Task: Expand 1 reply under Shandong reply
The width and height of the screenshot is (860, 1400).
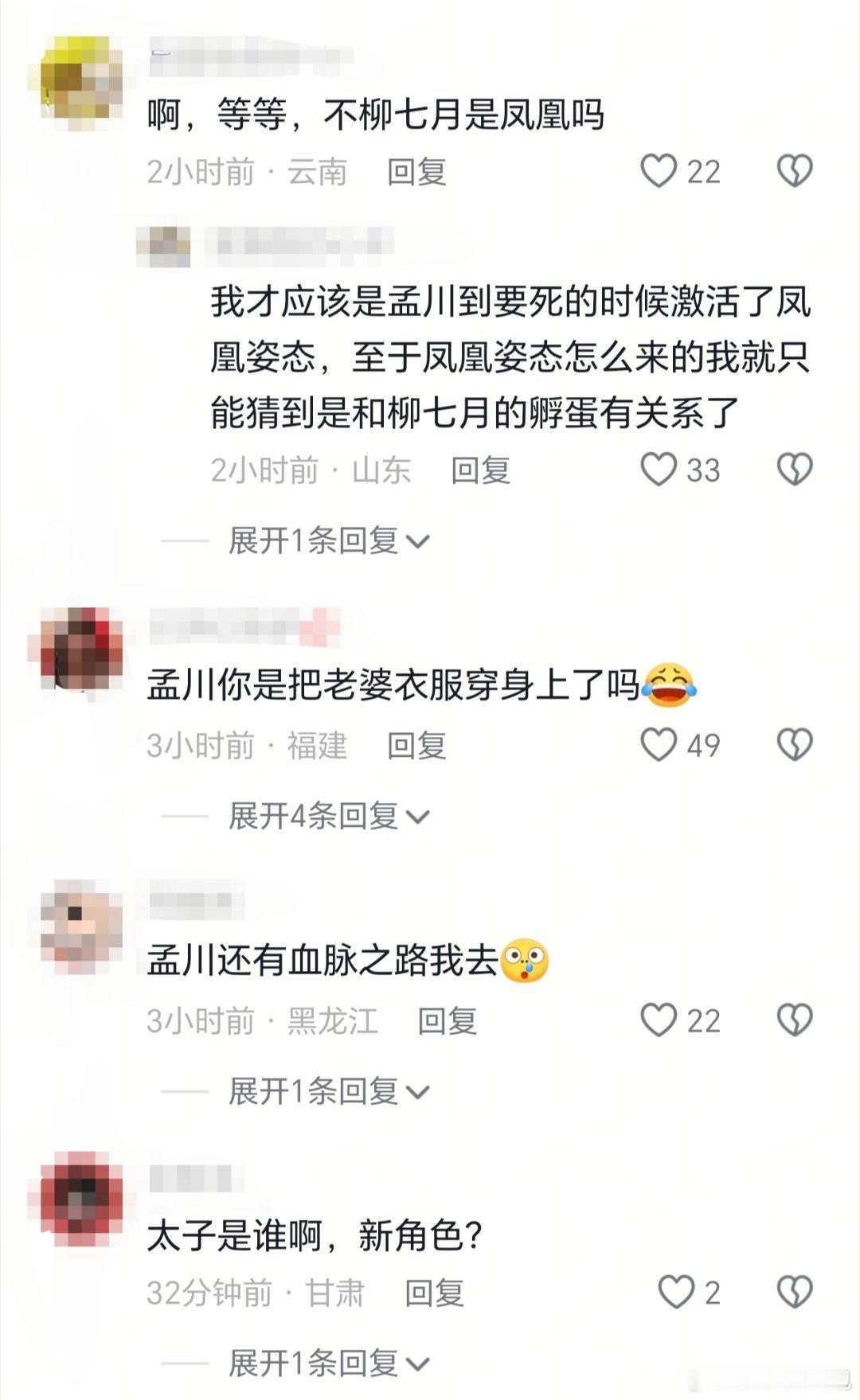Action: click(x=329, y=541)
